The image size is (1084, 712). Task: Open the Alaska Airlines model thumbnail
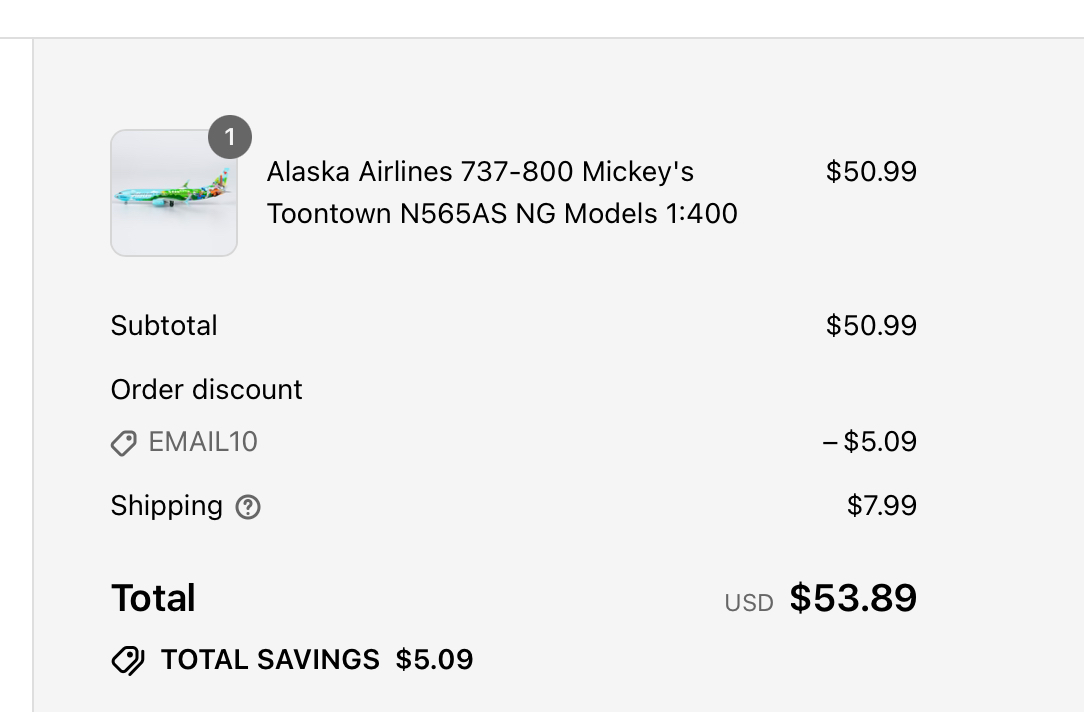[x=174, y=193]
